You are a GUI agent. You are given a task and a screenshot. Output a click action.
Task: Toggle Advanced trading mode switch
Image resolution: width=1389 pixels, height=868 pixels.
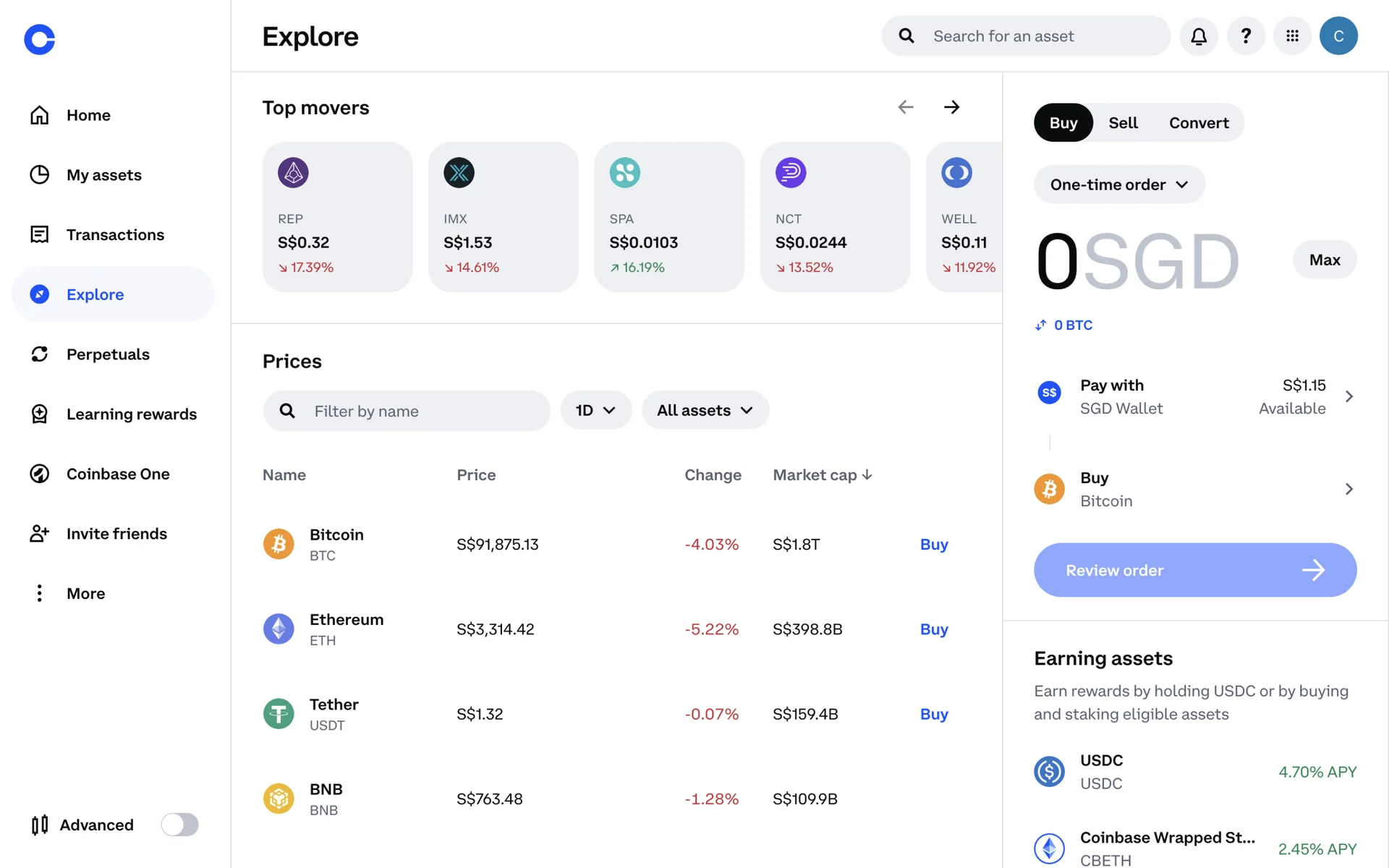[179, 825]
